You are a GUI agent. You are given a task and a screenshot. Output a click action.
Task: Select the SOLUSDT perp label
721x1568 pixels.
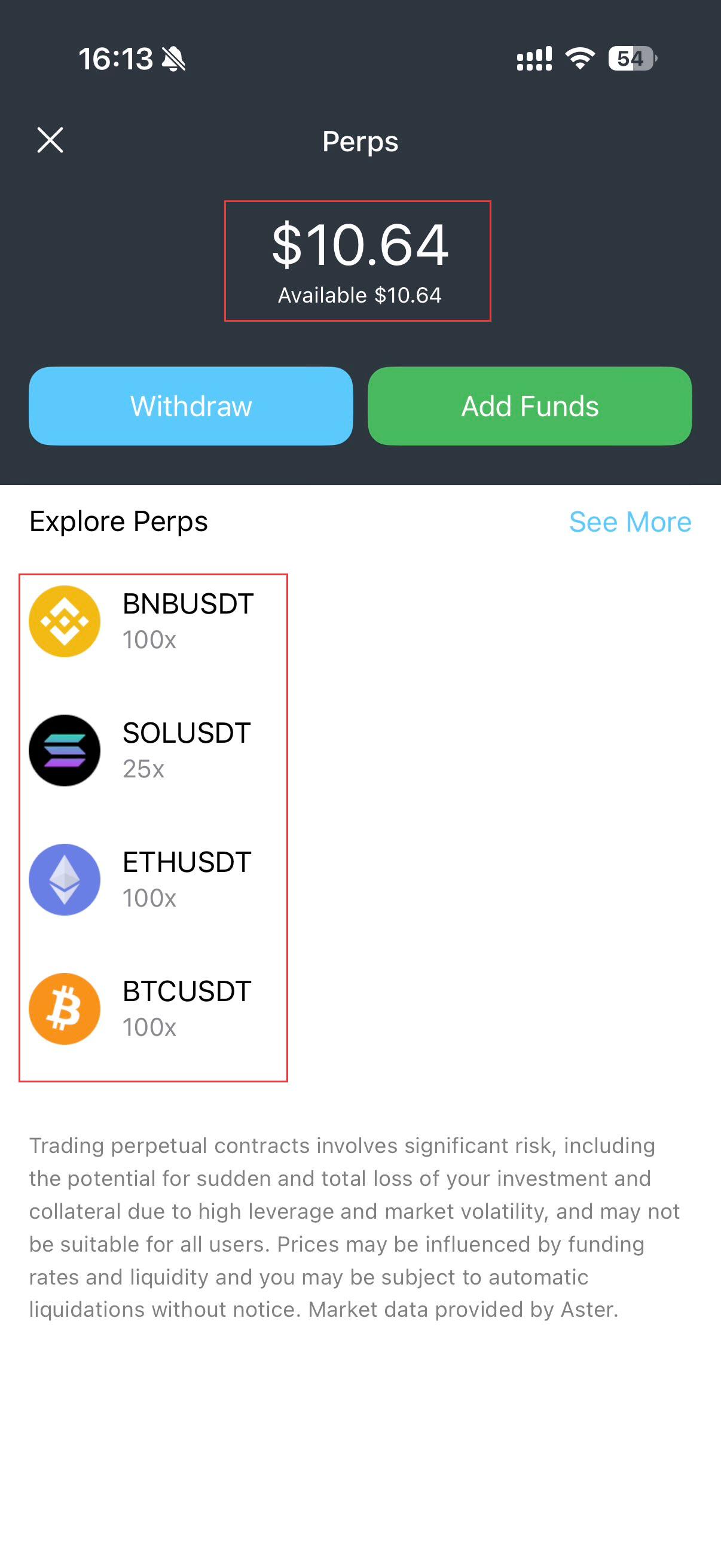[x=187, y=733]
